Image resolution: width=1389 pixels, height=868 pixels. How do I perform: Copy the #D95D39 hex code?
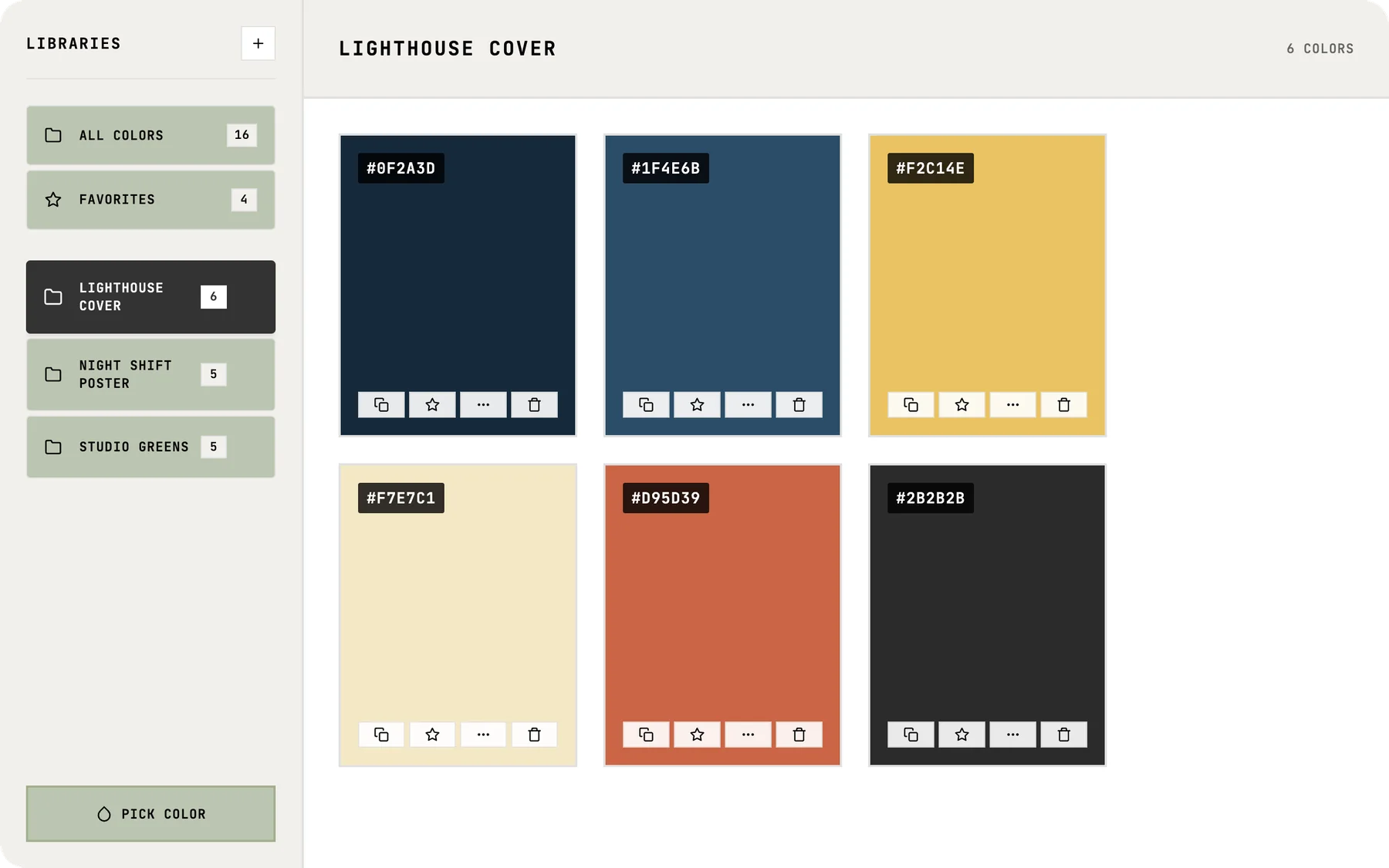646,735
